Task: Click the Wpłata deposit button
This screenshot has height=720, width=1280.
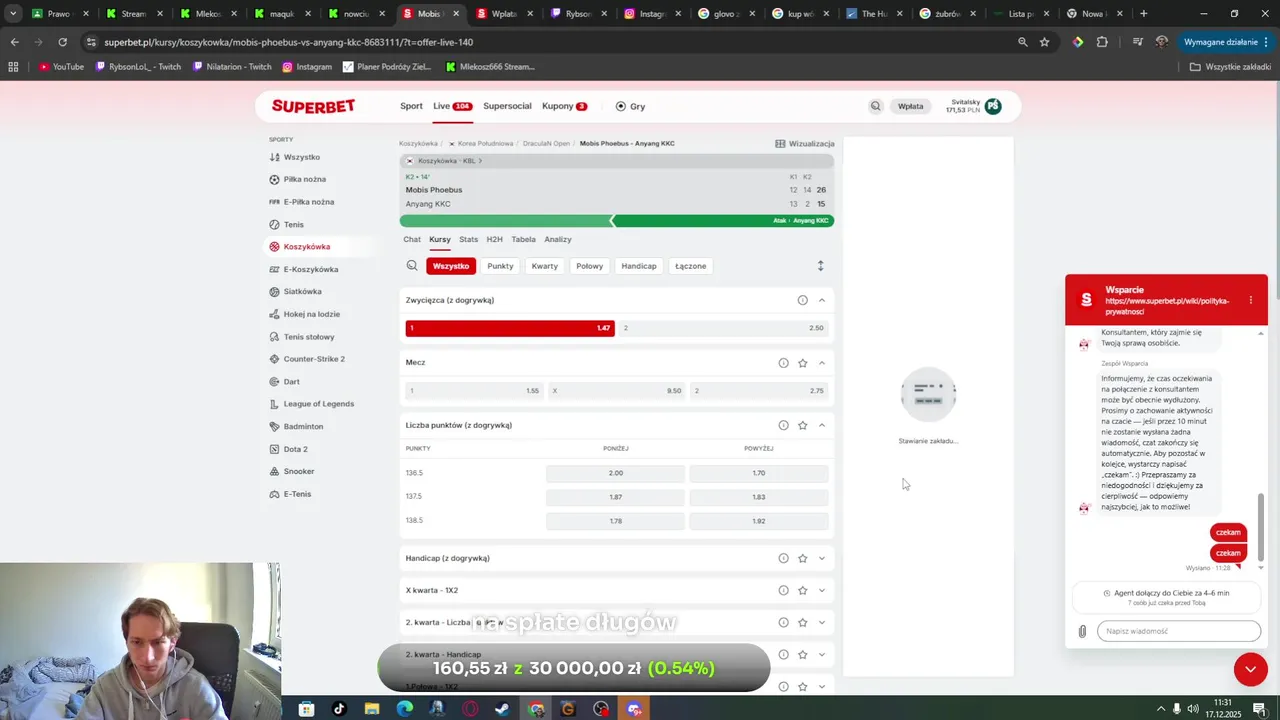Action: pyautogui.click(x=910, y=106)
